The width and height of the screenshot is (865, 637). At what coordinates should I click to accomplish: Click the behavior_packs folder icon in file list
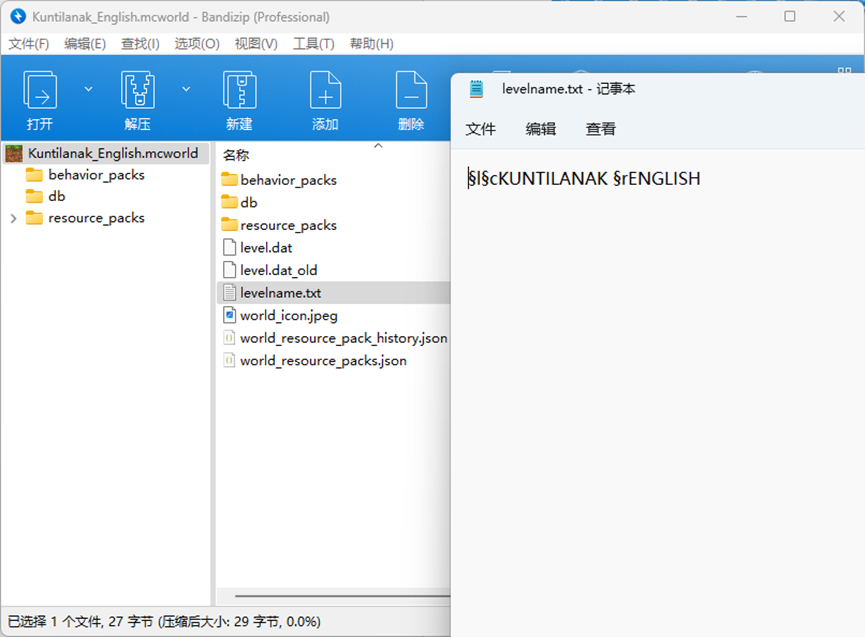coord(229,179)
